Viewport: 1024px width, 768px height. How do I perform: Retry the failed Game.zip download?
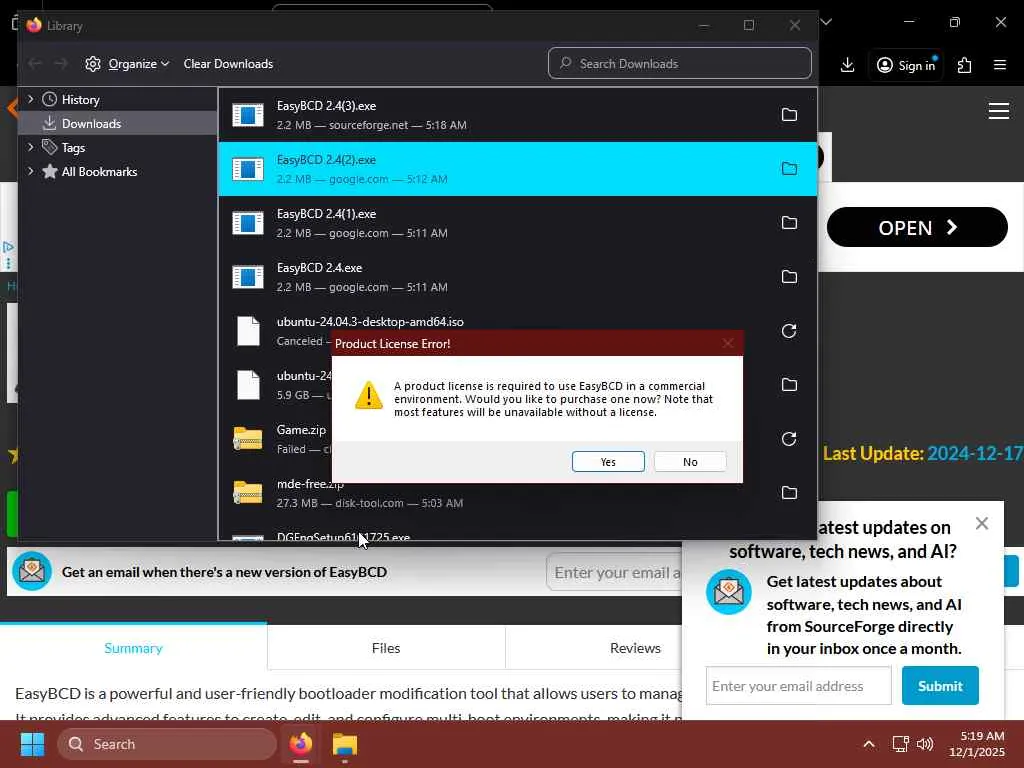(x=789, y=439)
